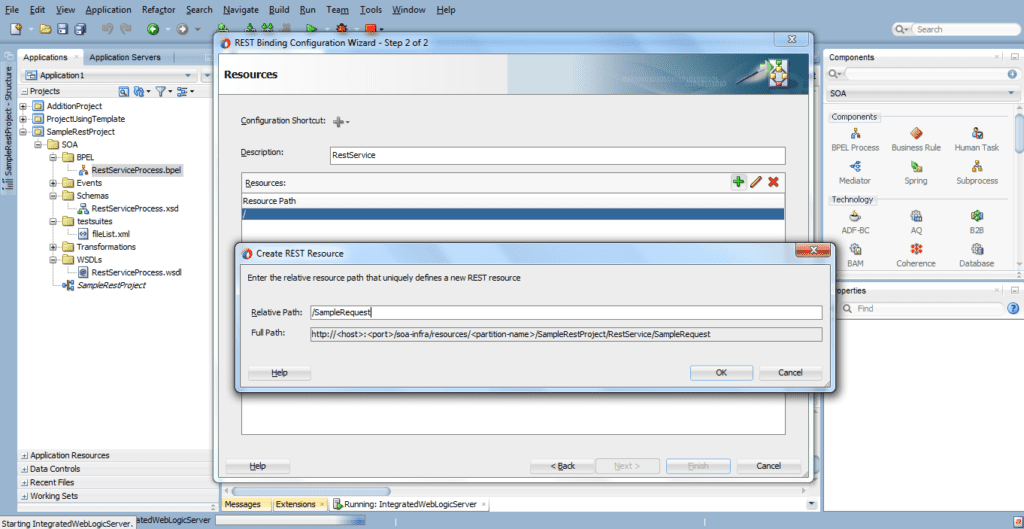Select the Running: IntegratedWebLogicServer tab
Viewport: 1024px width, 529px height.
409,504
